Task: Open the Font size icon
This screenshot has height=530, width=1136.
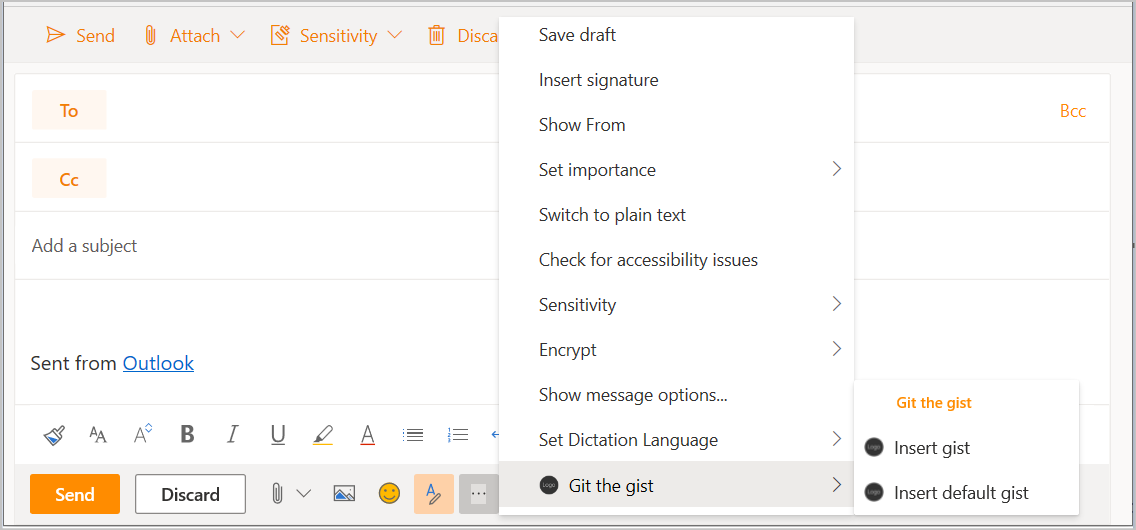Action: click(98, 434)
